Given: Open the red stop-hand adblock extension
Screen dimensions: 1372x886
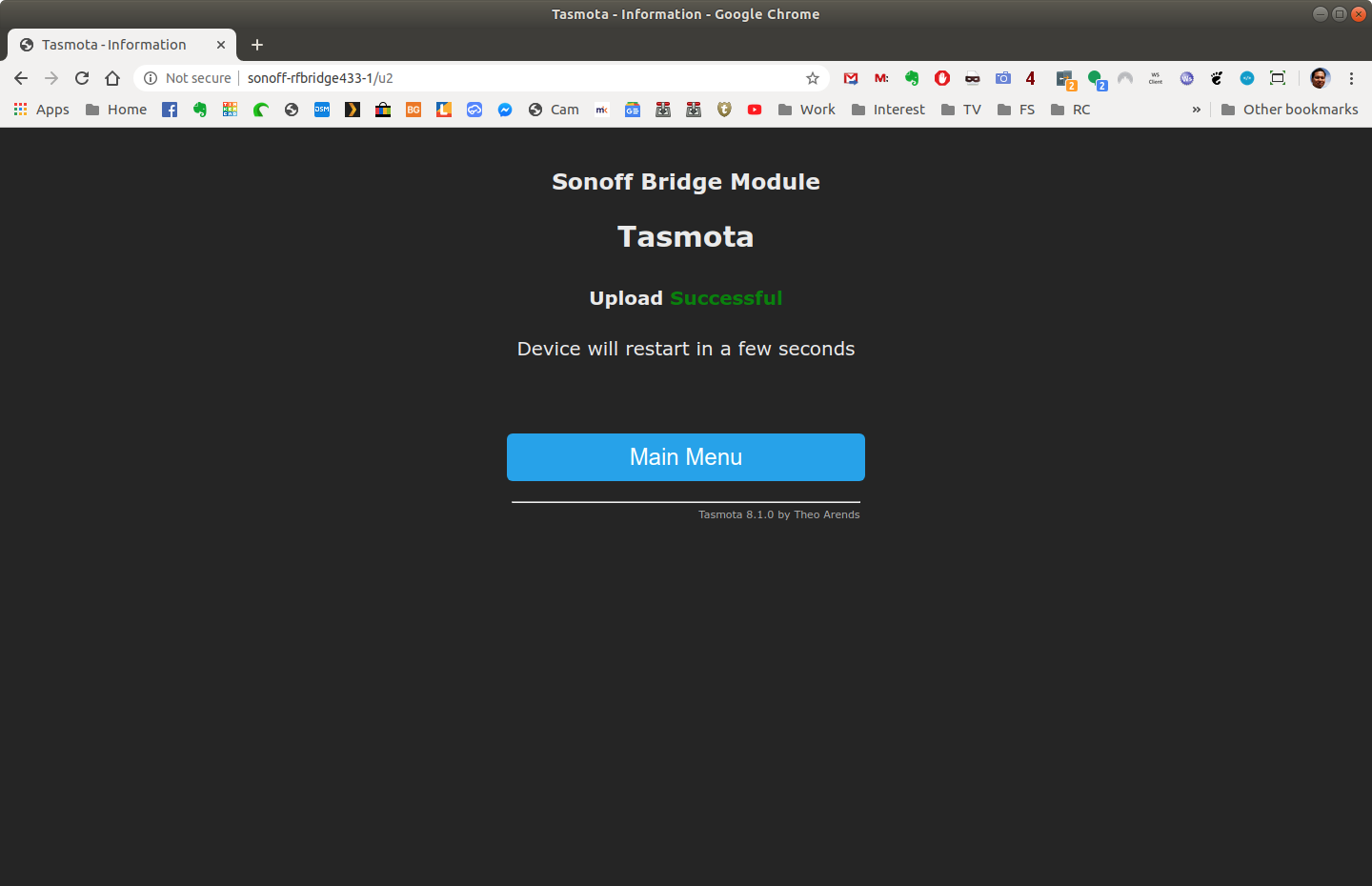Looking at the screenshot, I should click(x=942, y=78).
